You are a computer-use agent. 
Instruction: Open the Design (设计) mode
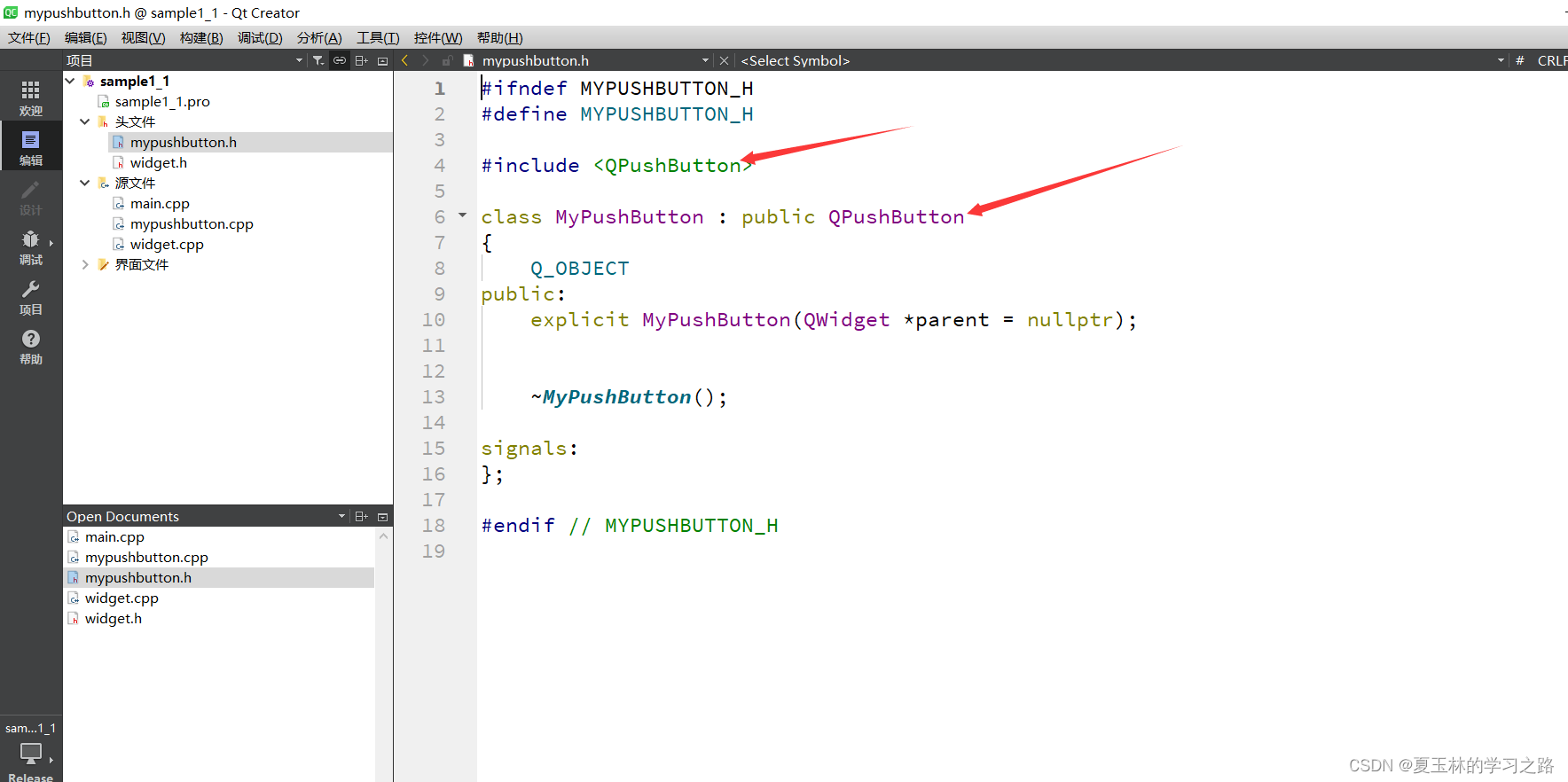coord(31,198)
